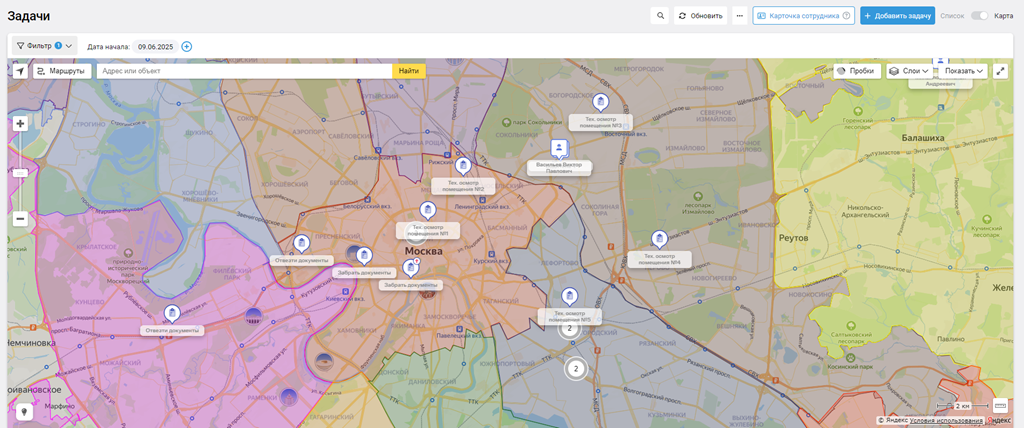Open Условия использования link
The width and height of the screenshot is (1024, 428).
(x=947, y=421)
